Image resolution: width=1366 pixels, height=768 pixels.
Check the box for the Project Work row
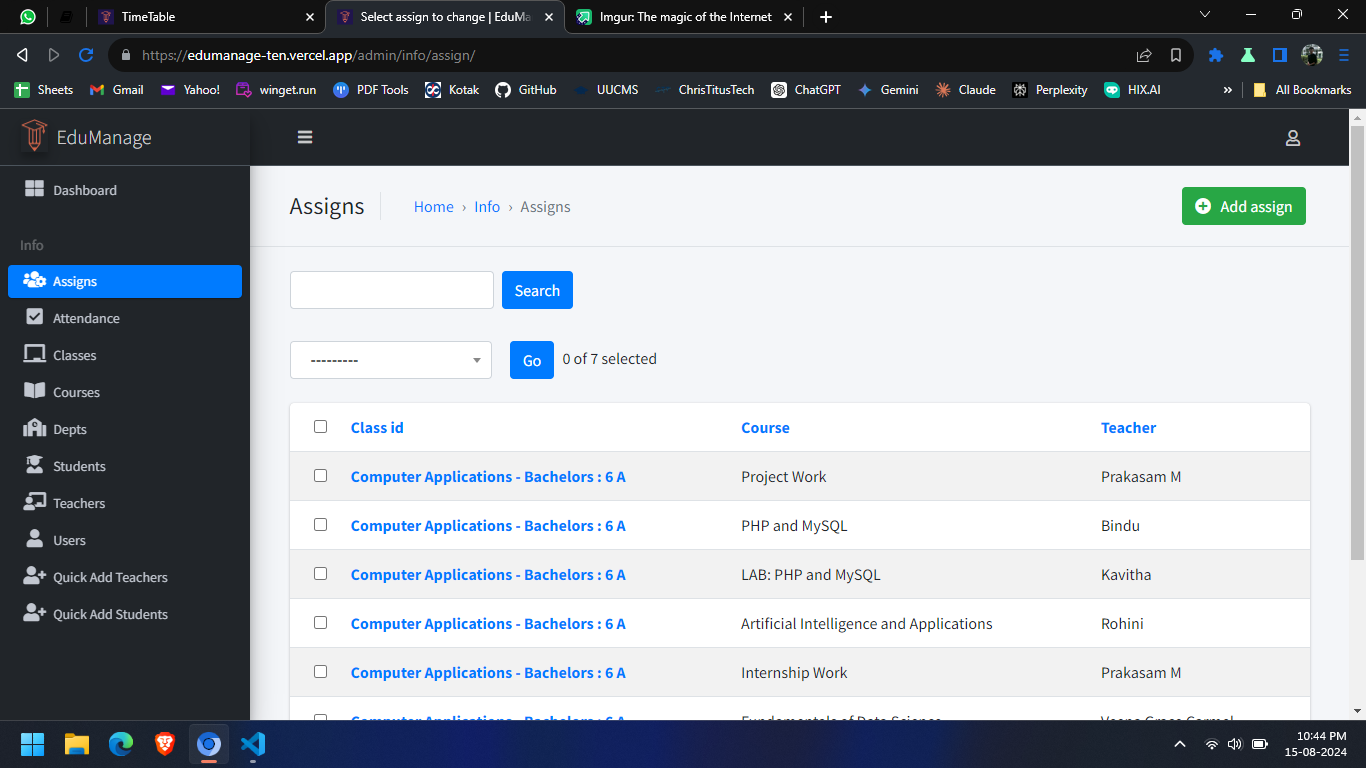pyautogui.click(x=320, y=475)
